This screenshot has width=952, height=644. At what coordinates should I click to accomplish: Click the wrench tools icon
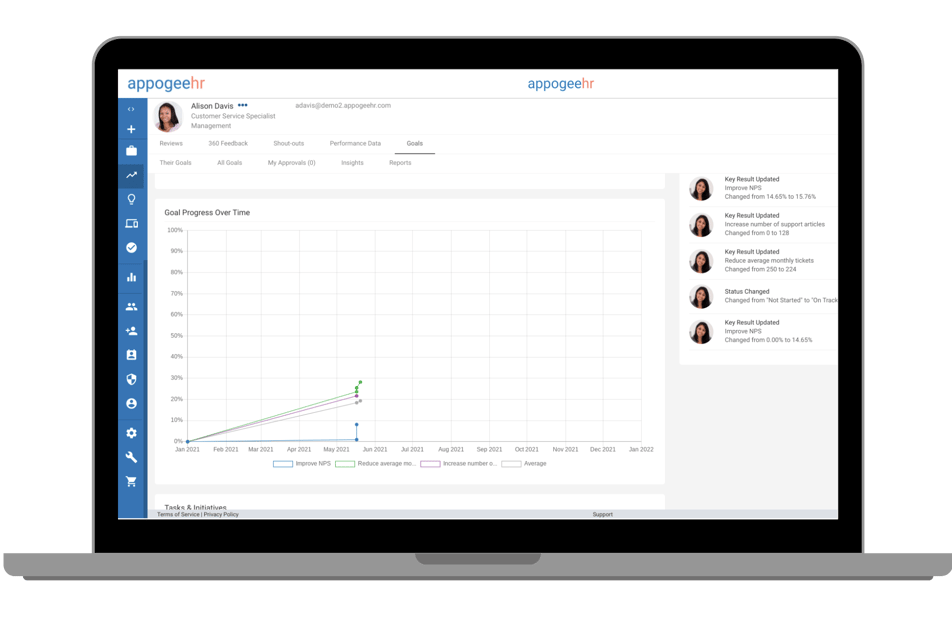(131, 457)
